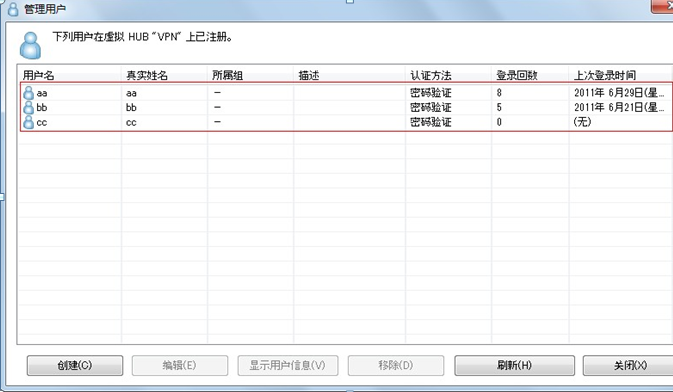
Task: Sort by the 认证方法 column header
Action: tap(431, 76)
